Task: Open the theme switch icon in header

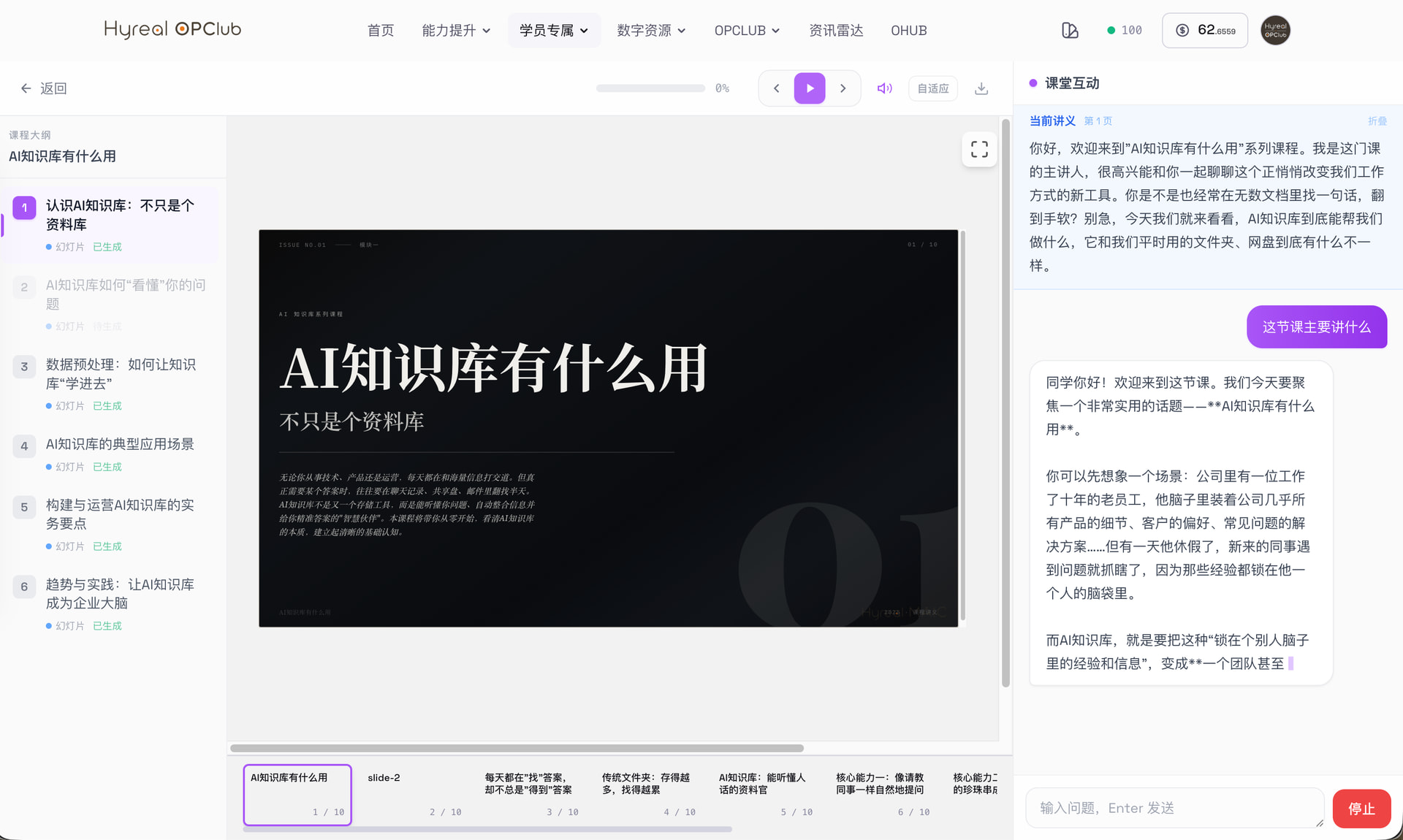Action: 1070,31
